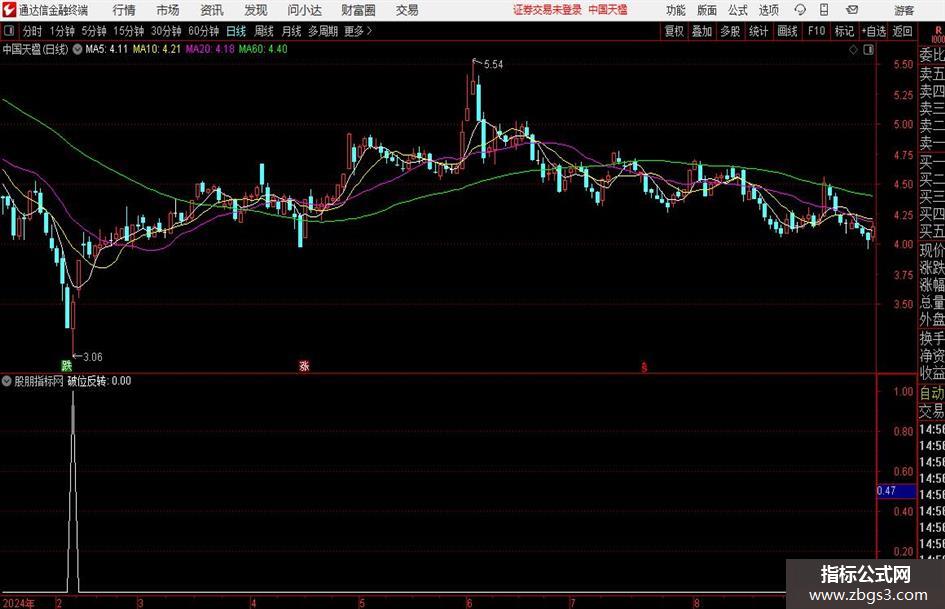Click the 自动 label in side panel
The width and height of the screenshot is (945, 609).
pos(932,393)
